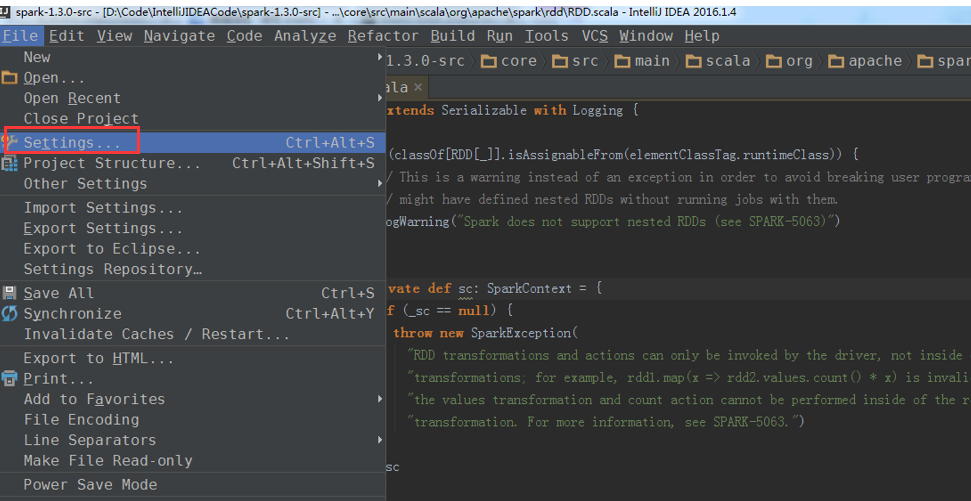971x501 pixels.
Task: Open the Help menu
Action: (x=702, y=36)
